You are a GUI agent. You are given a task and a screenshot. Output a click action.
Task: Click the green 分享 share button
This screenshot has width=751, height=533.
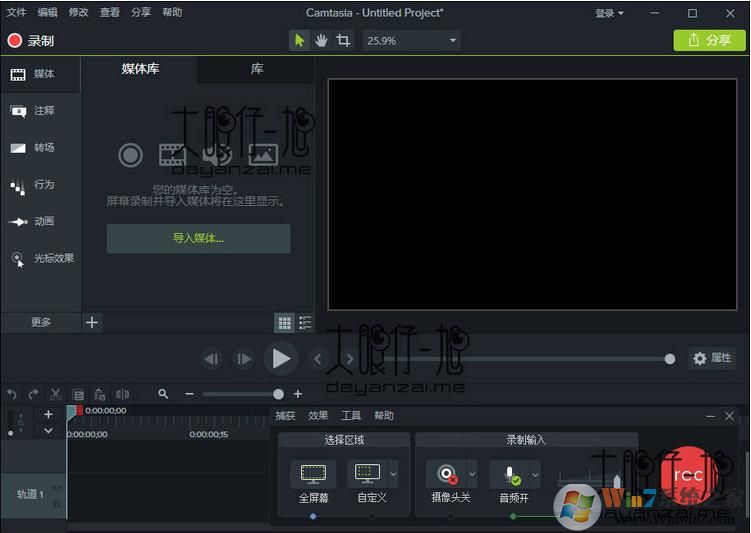tap(709, 41)
